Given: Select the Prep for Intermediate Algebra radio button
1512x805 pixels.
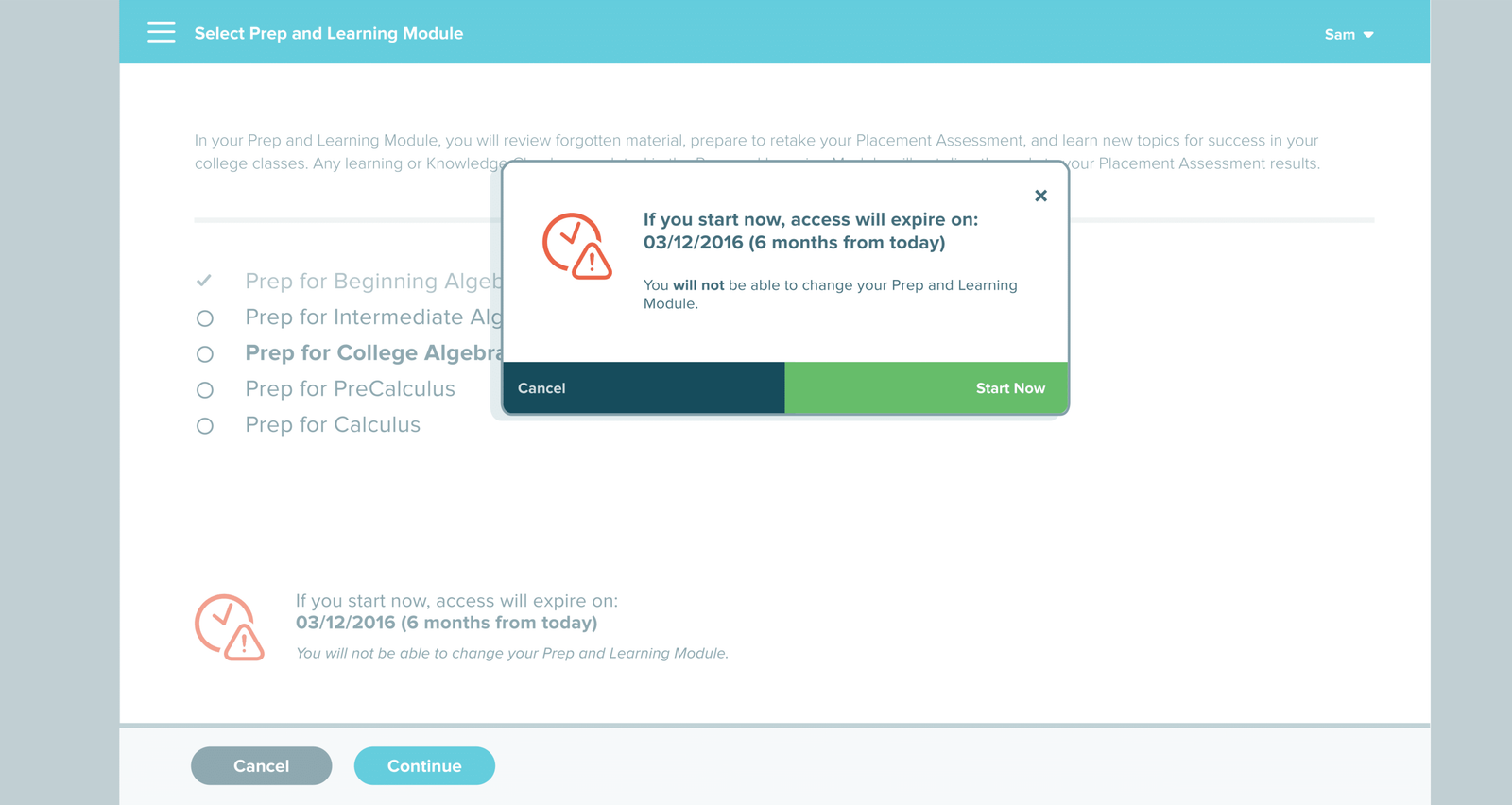Looking at the screenshot, I should (205, 318).
